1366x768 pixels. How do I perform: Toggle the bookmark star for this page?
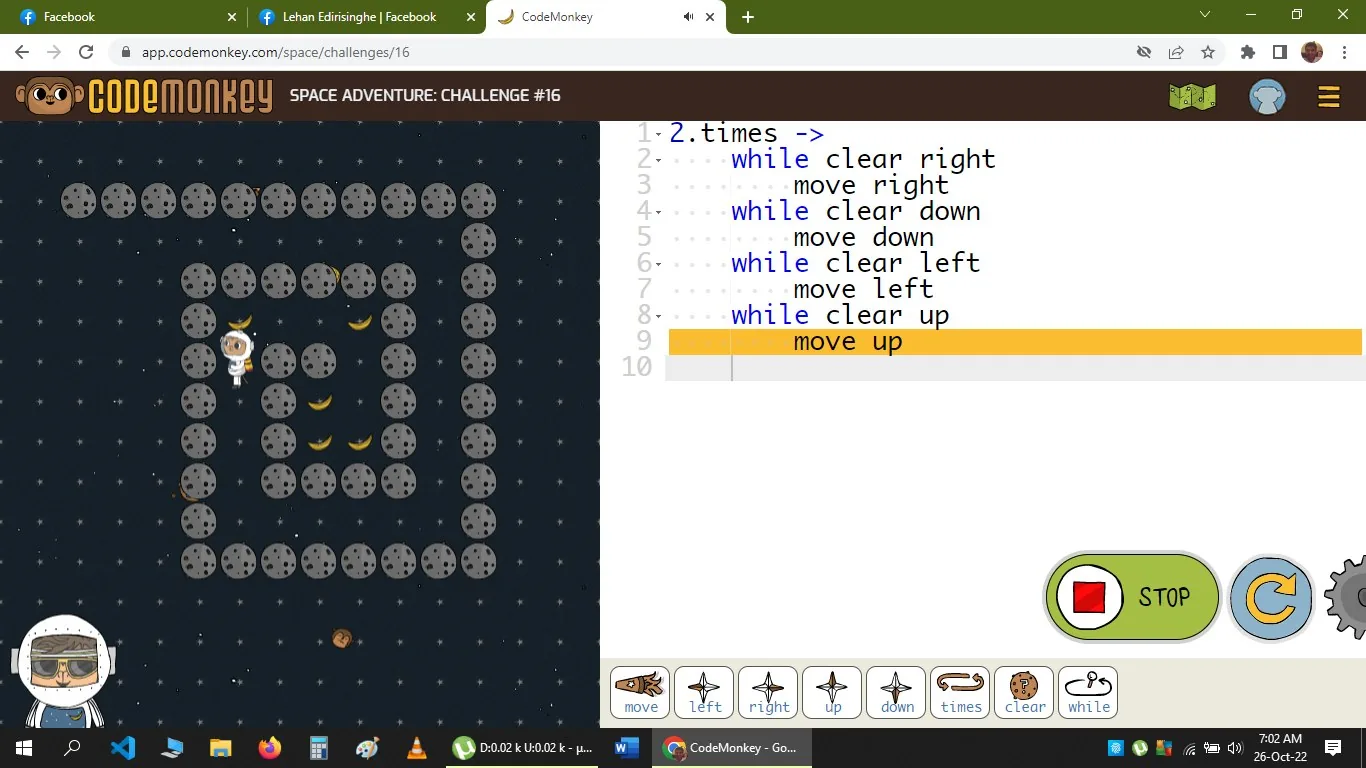click(x=1209, y=52)
